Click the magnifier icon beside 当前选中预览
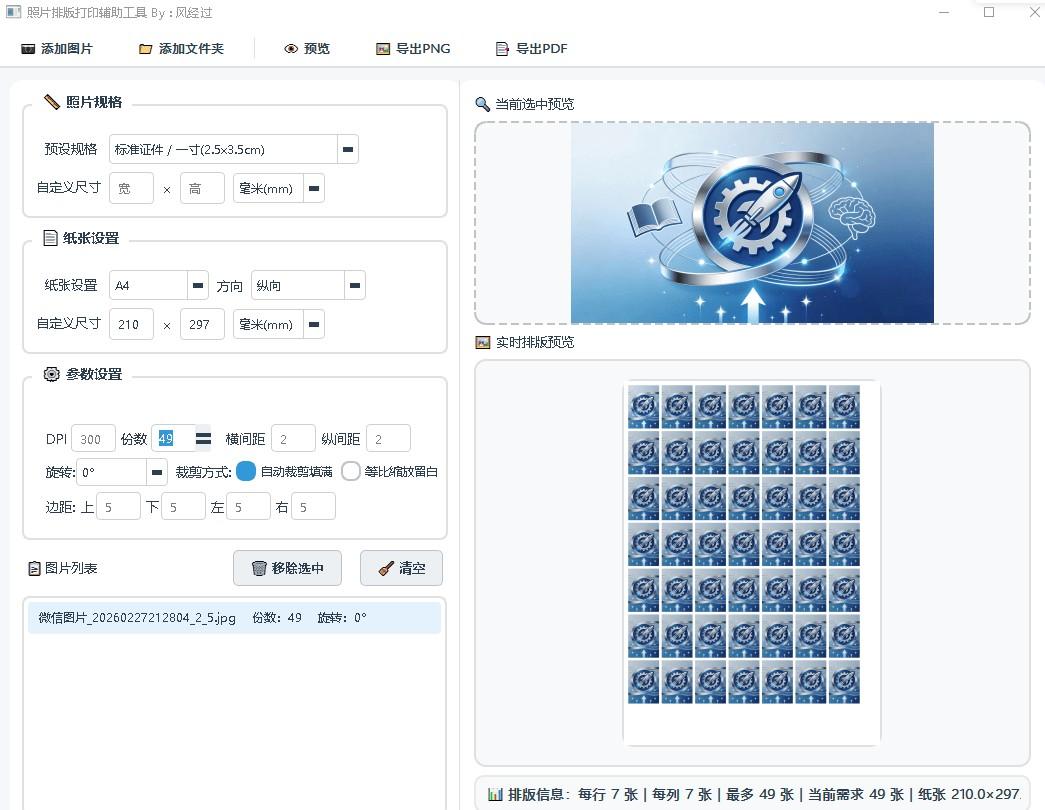The height and width of the screenshot is (810, 1045). coord(482,104)
